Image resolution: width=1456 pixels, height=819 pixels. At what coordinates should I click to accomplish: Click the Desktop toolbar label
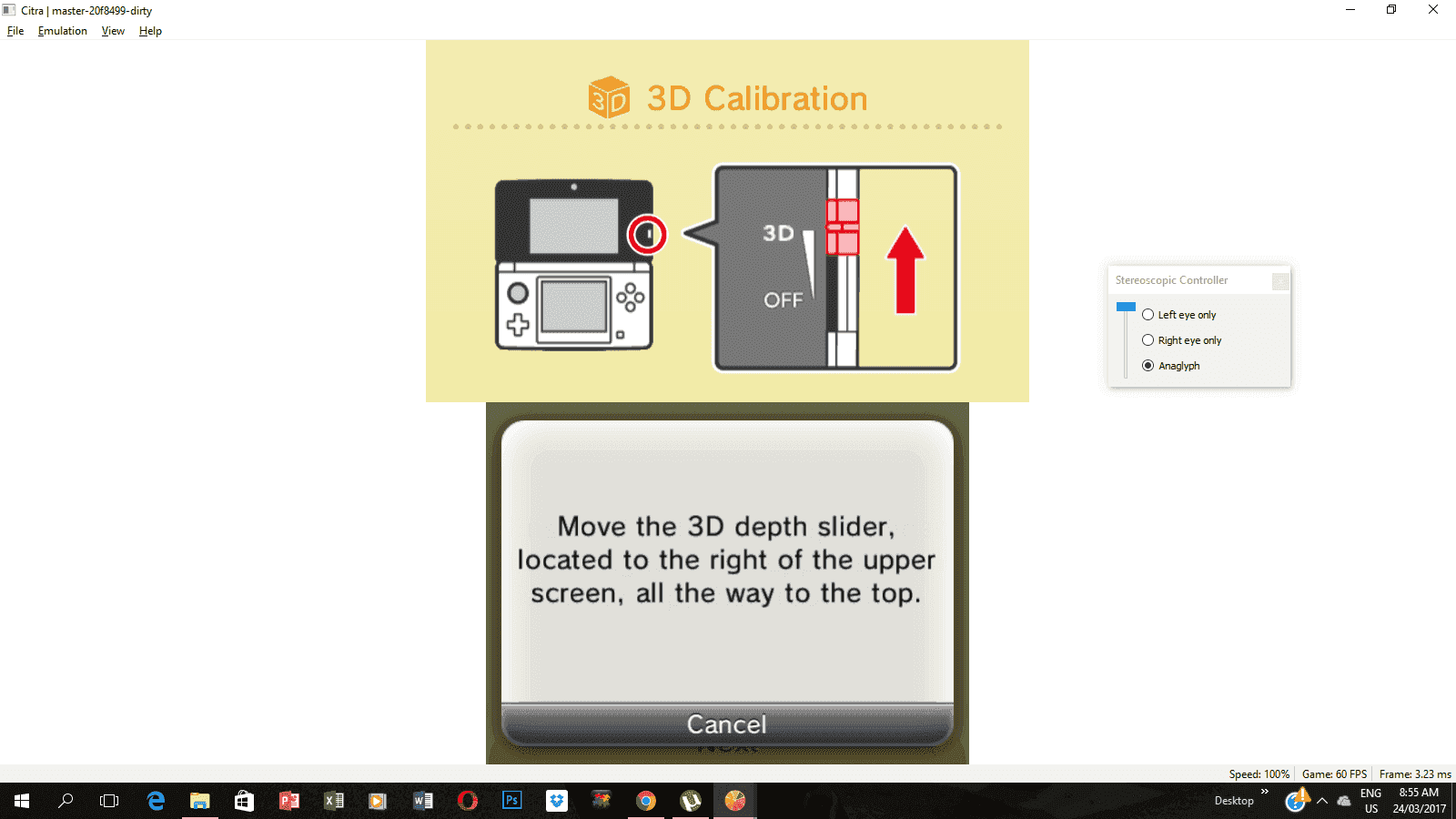(x=1234, y=801)
